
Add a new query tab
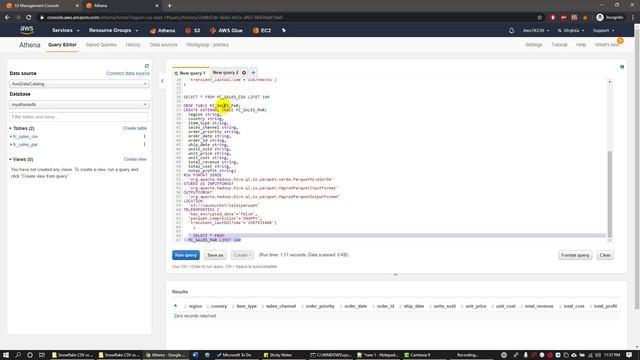[253, 73]
